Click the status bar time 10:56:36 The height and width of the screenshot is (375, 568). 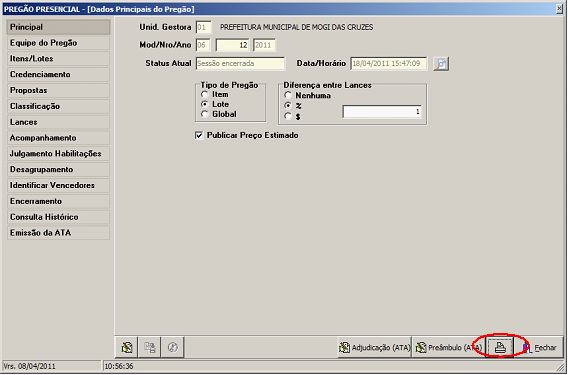tap(119, 367)
